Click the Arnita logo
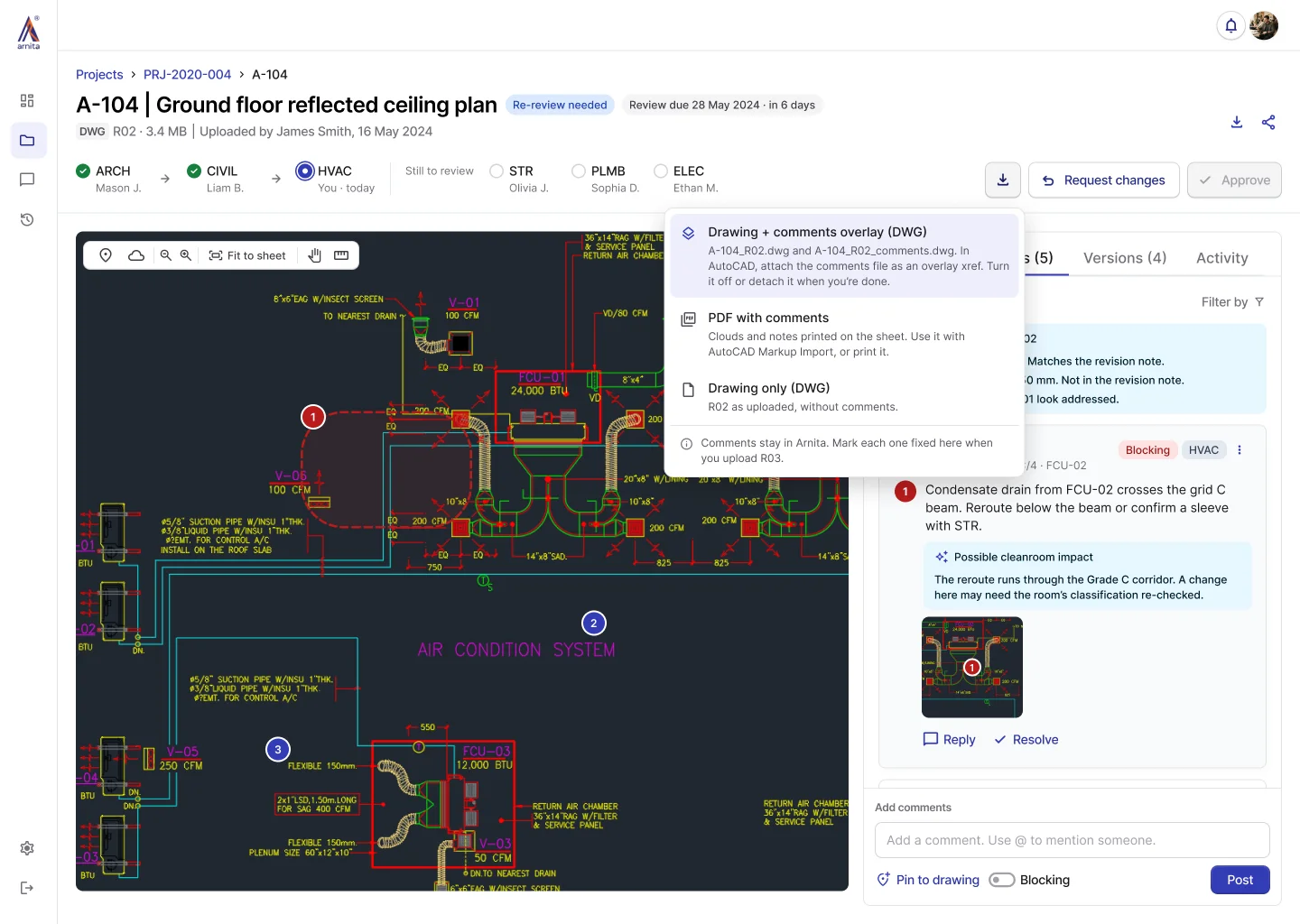Screen dimensions: 1300x924 coord(29,31)
